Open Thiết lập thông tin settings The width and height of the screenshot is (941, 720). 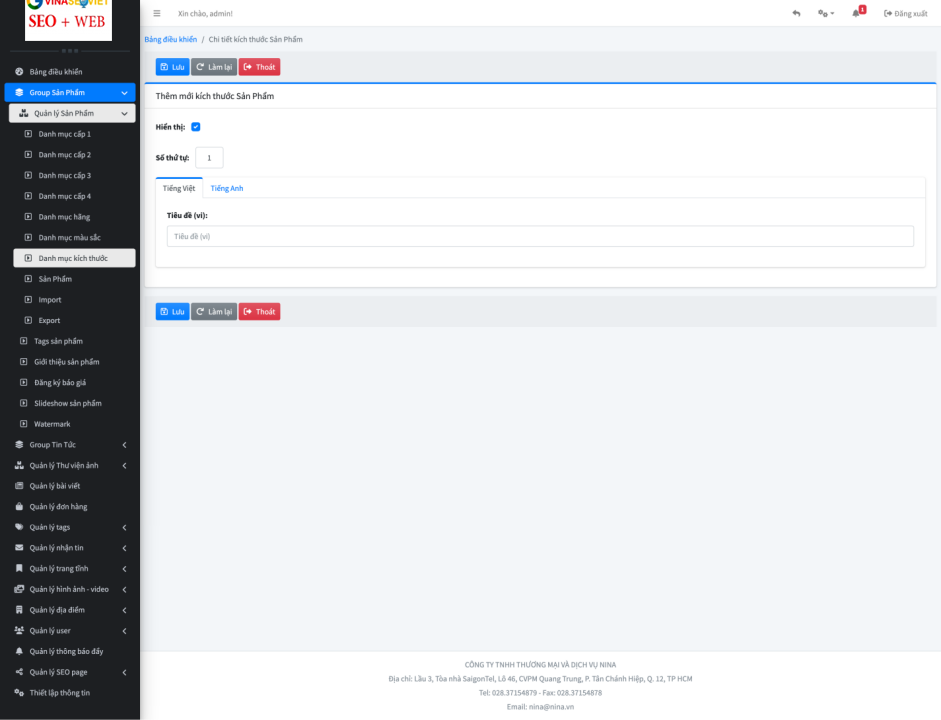70,693
